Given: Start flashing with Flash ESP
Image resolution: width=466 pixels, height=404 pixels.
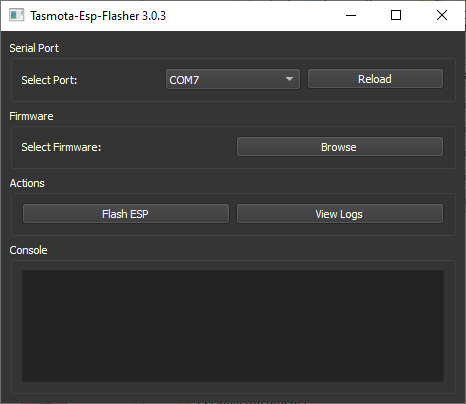Looking at the screenshot, I should click(x=126, y=214).
